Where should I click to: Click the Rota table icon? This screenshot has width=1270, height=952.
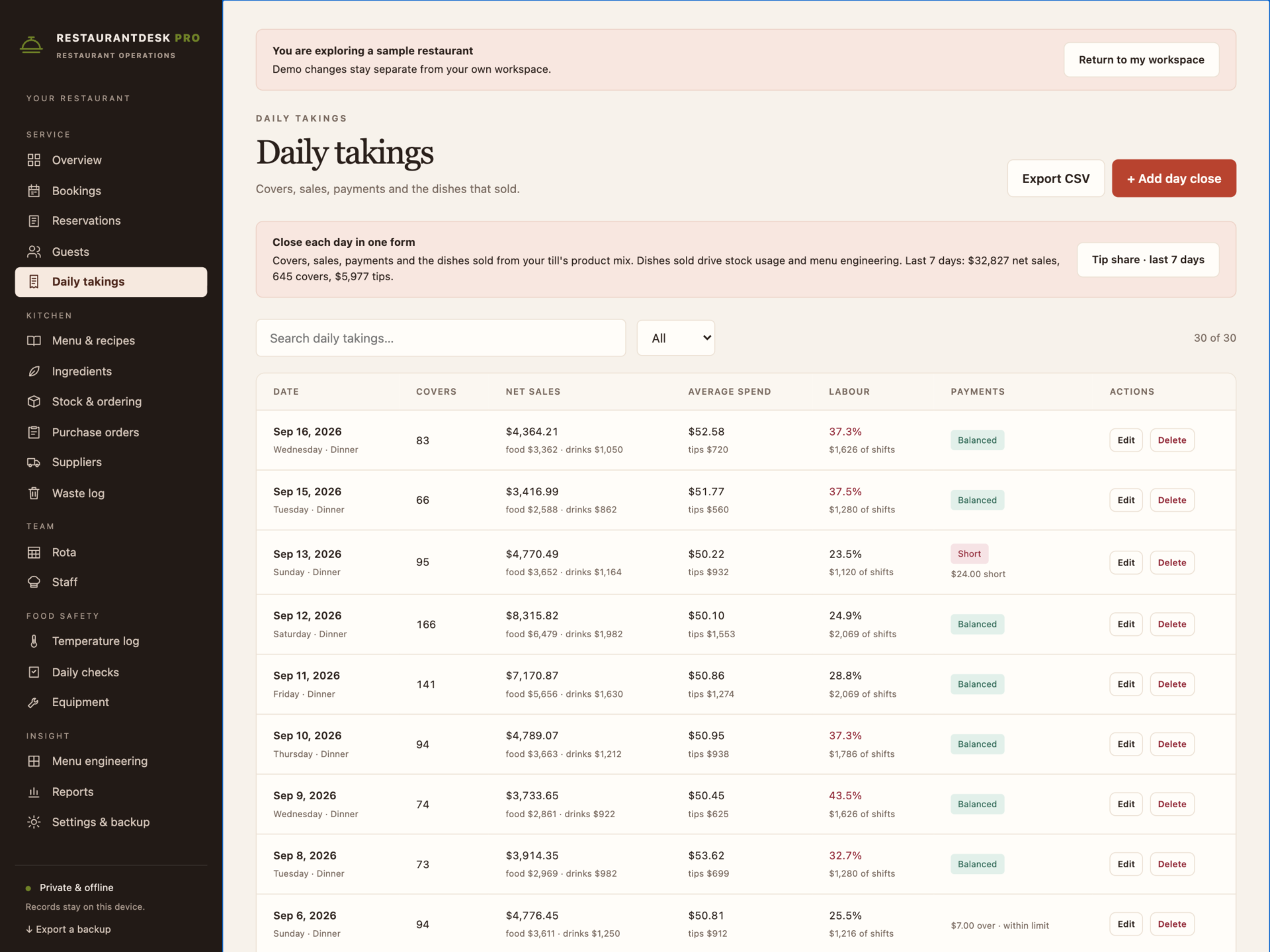click(34, 552)
